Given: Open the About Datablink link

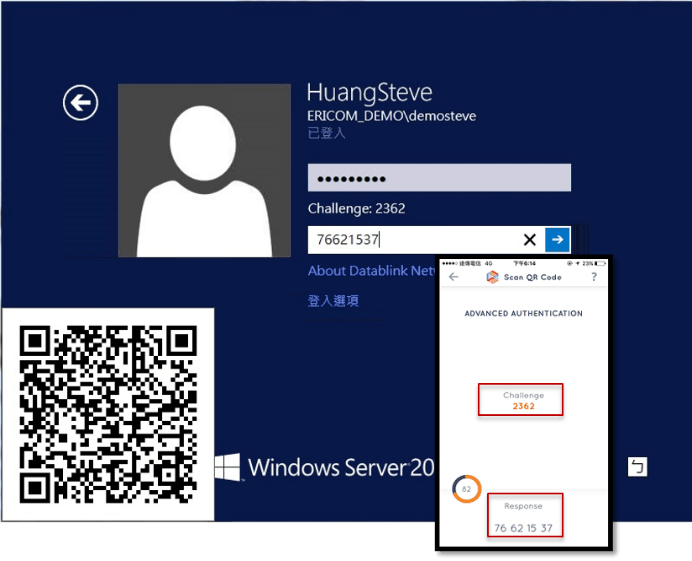Looking at the screenshot, I should 372,271.
